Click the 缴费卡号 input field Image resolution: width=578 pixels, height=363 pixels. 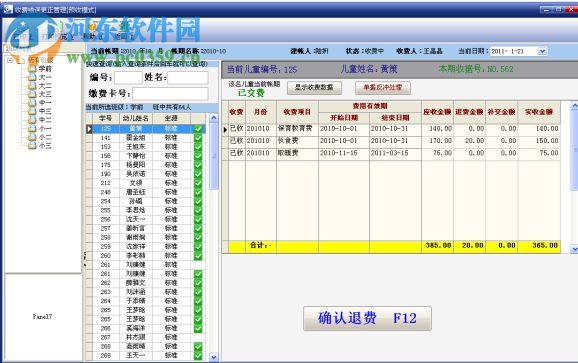coord(170,94)
